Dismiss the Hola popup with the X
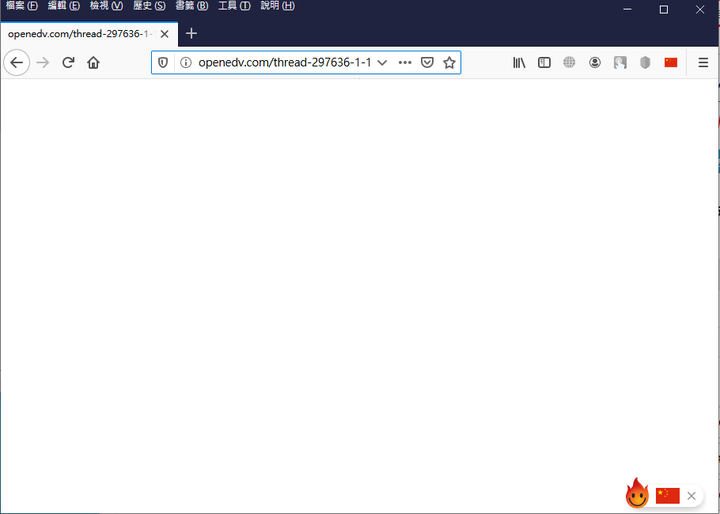This screenshot has height=514, width=720. (x=692, y=496)
